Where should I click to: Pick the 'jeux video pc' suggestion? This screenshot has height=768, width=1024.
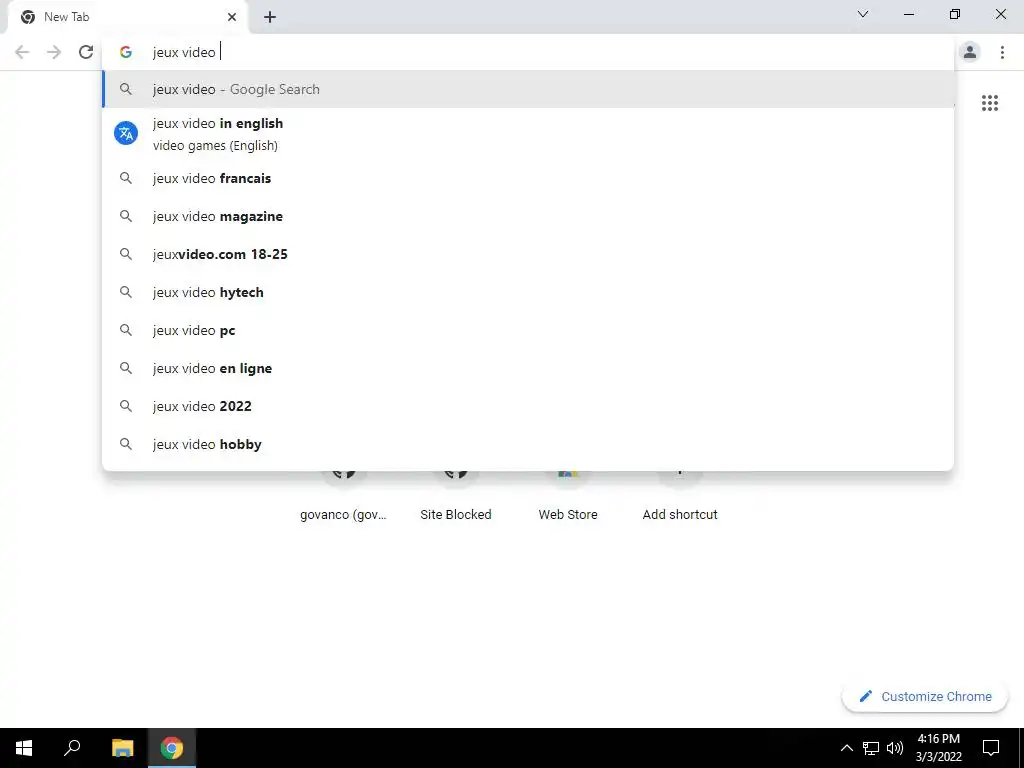(528, 330)
